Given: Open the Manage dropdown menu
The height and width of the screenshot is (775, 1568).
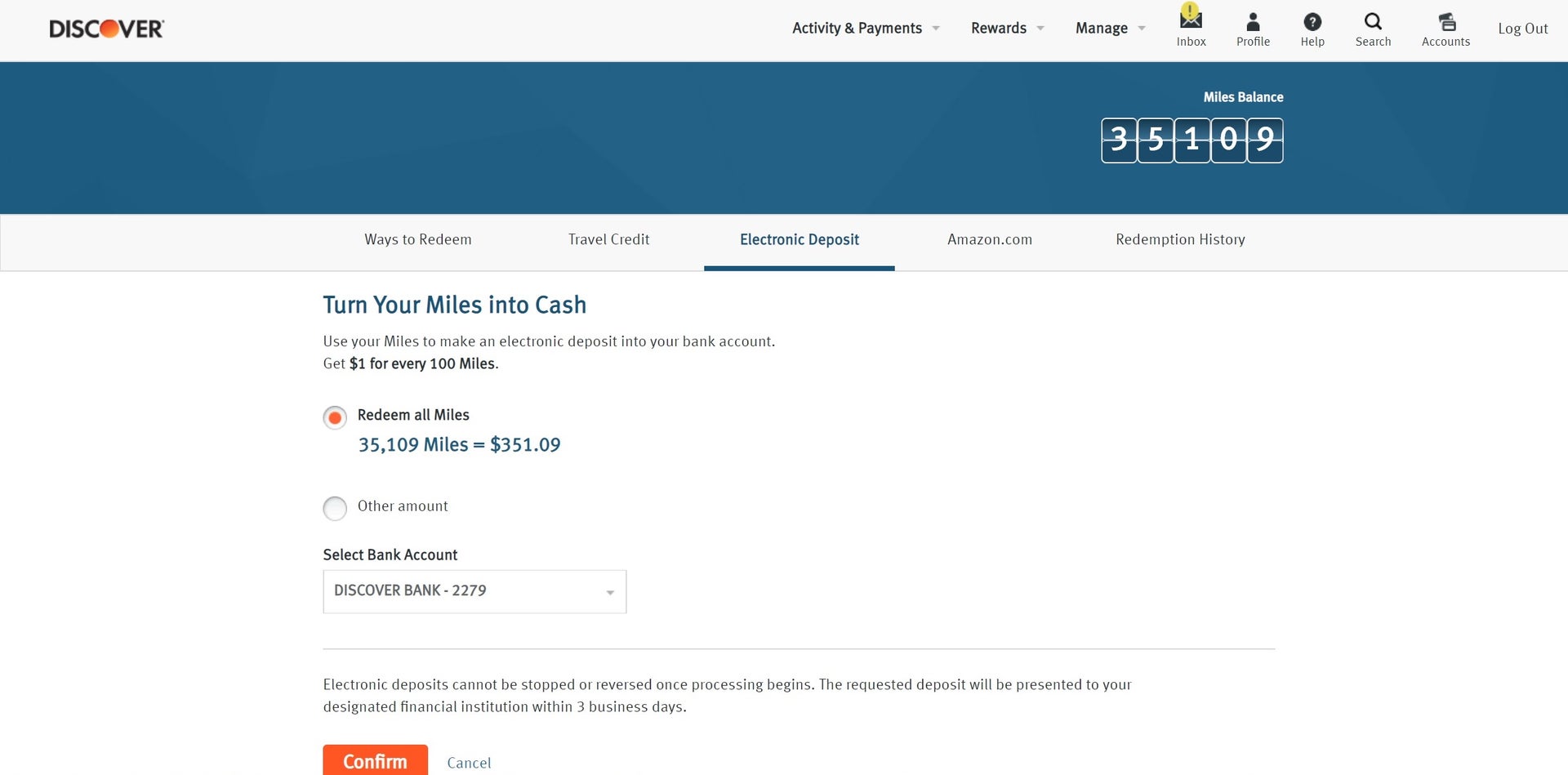Looking at the screenshot, I should 1101,28.
